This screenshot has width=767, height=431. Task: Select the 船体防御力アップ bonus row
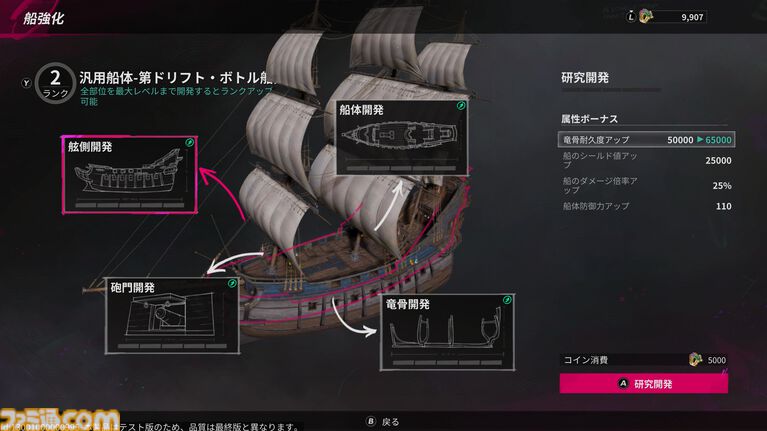click(646, 206)
